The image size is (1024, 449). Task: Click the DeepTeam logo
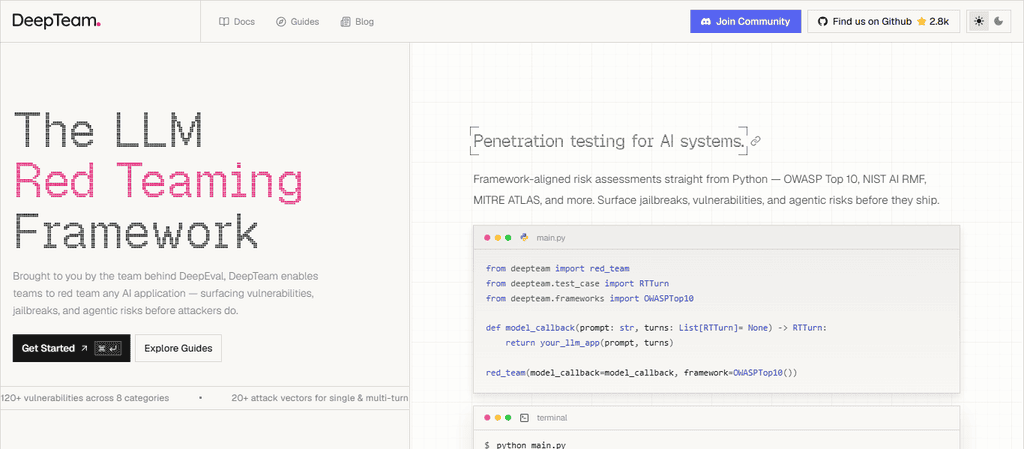point(57,21)
